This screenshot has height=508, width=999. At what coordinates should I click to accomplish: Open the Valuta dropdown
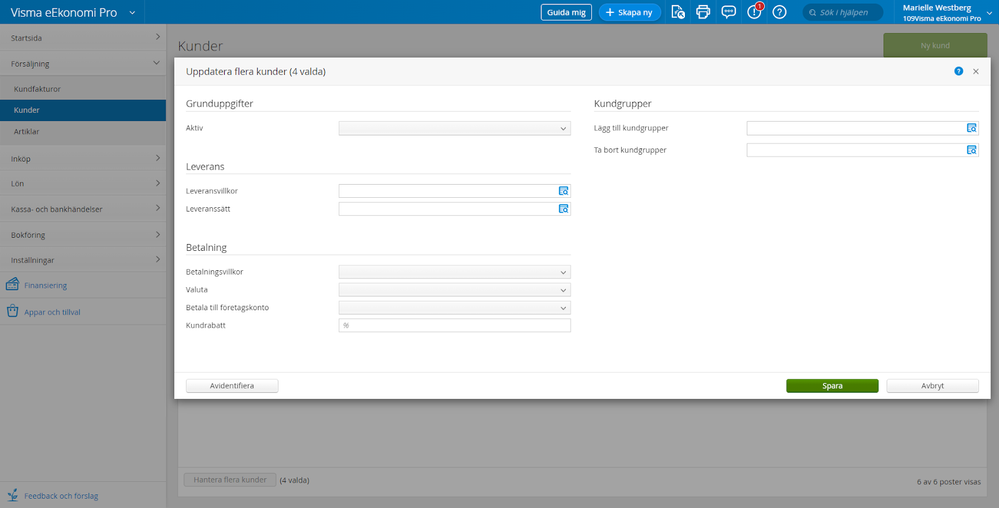(x=454, y=290)
